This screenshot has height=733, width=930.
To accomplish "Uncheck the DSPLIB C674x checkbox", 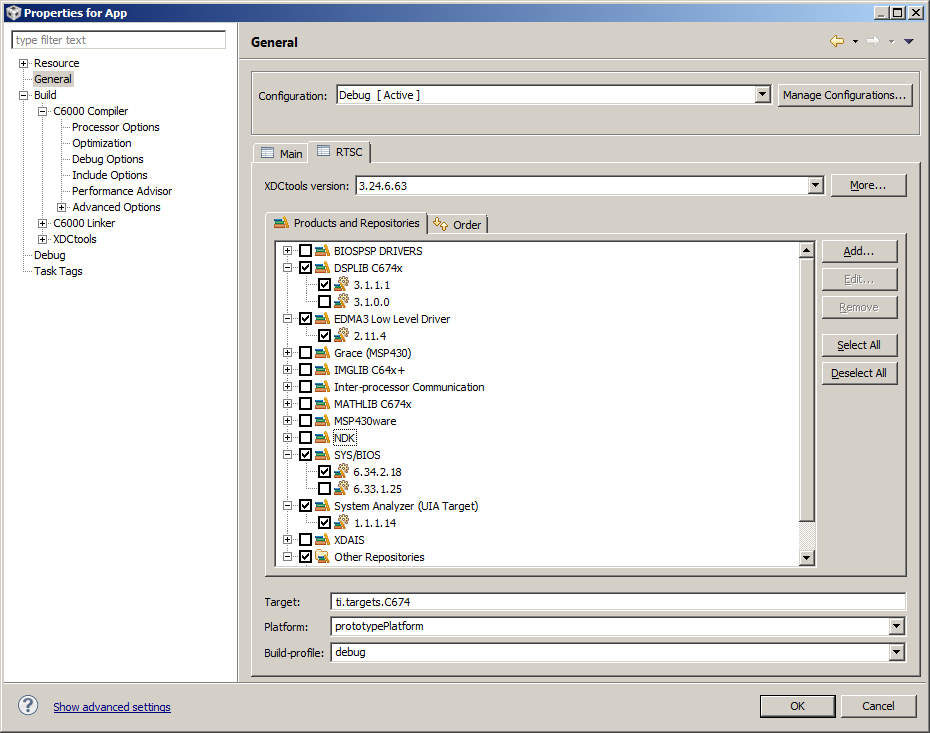I will [x=305, y=268].
